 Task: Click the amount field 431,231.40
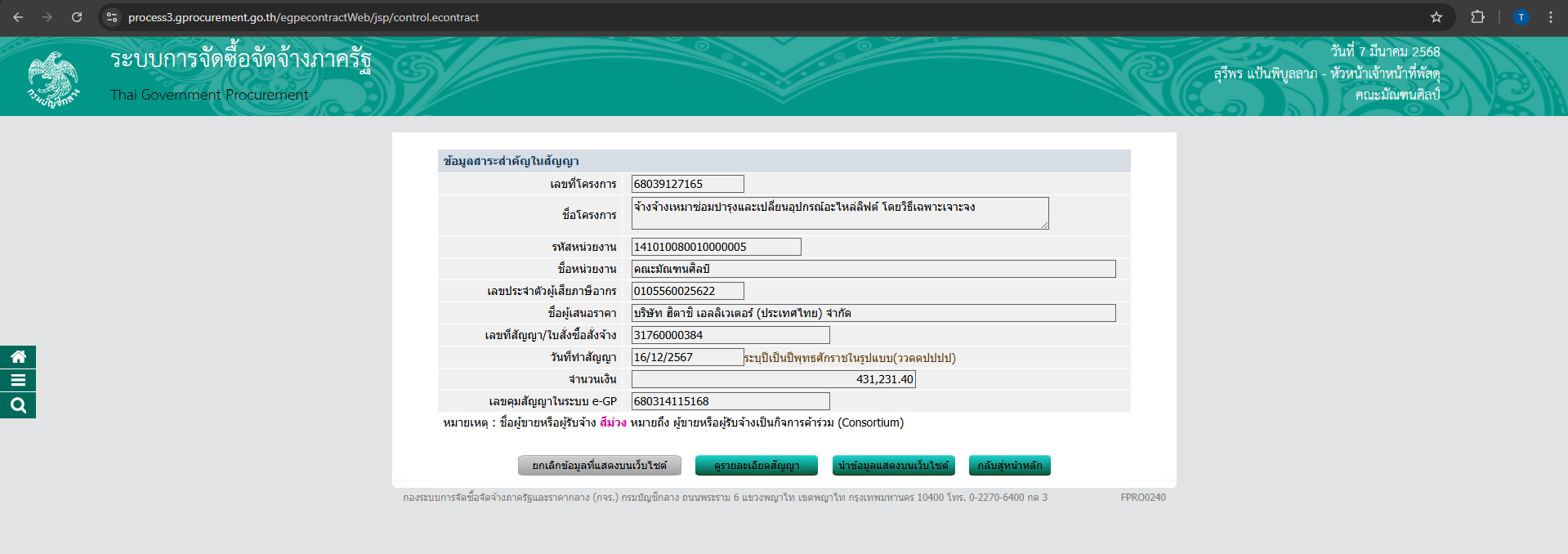pyautogui.click(x=774, y=379)
